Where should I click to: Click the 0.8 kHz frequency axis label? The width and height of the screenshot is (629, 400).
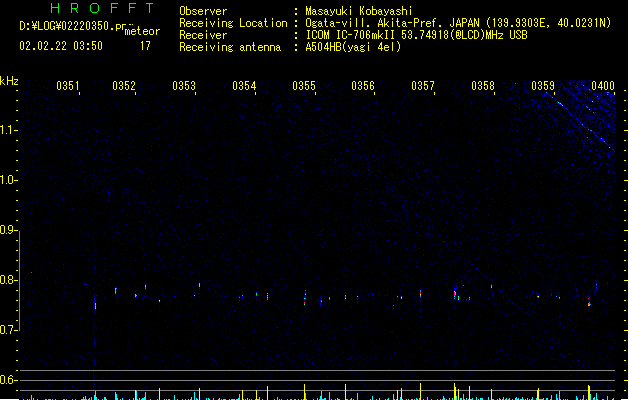[8, 280]
